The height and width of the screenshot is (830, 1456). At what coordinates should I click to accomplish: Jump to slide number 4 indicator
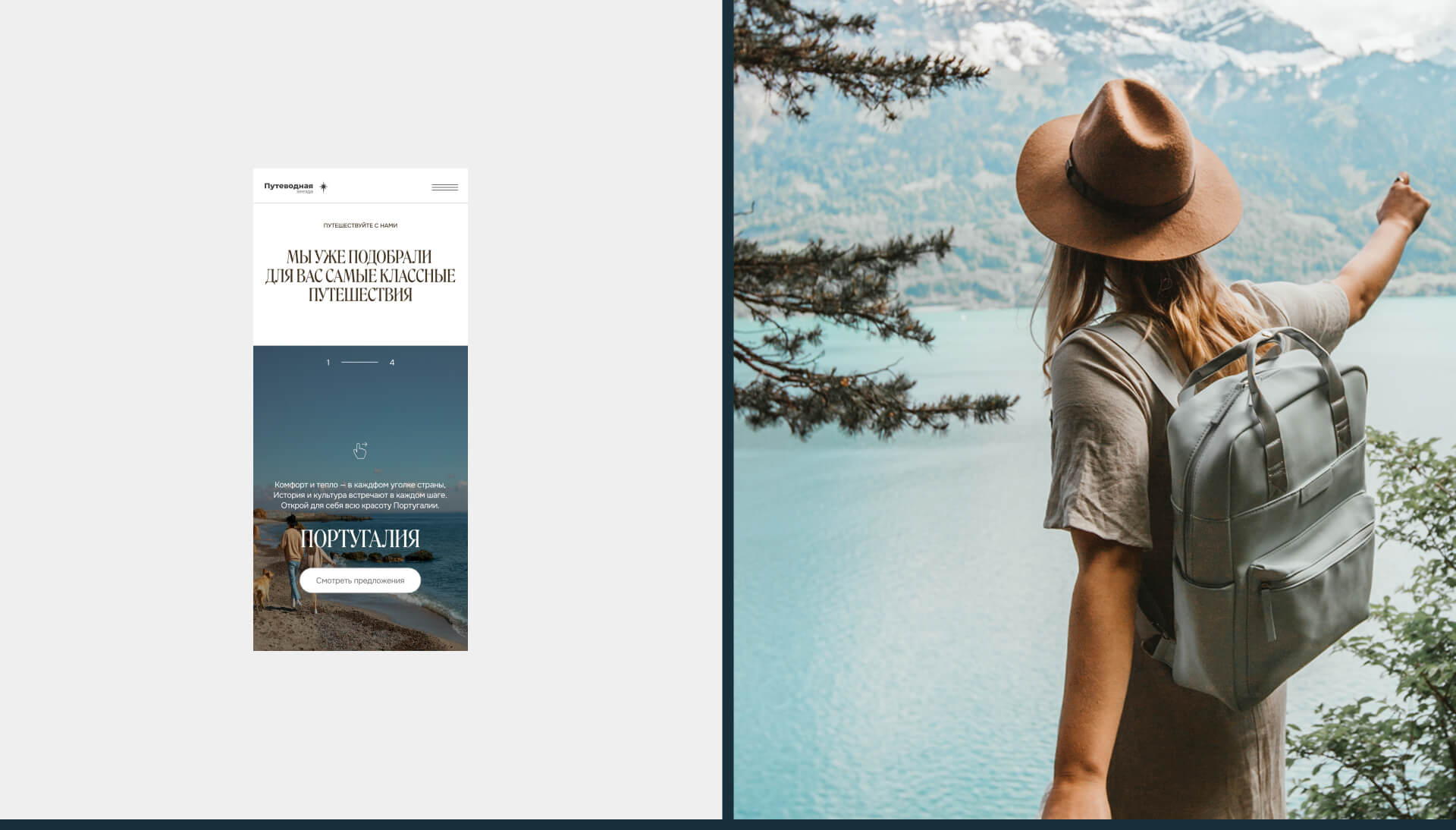(392, 363)
